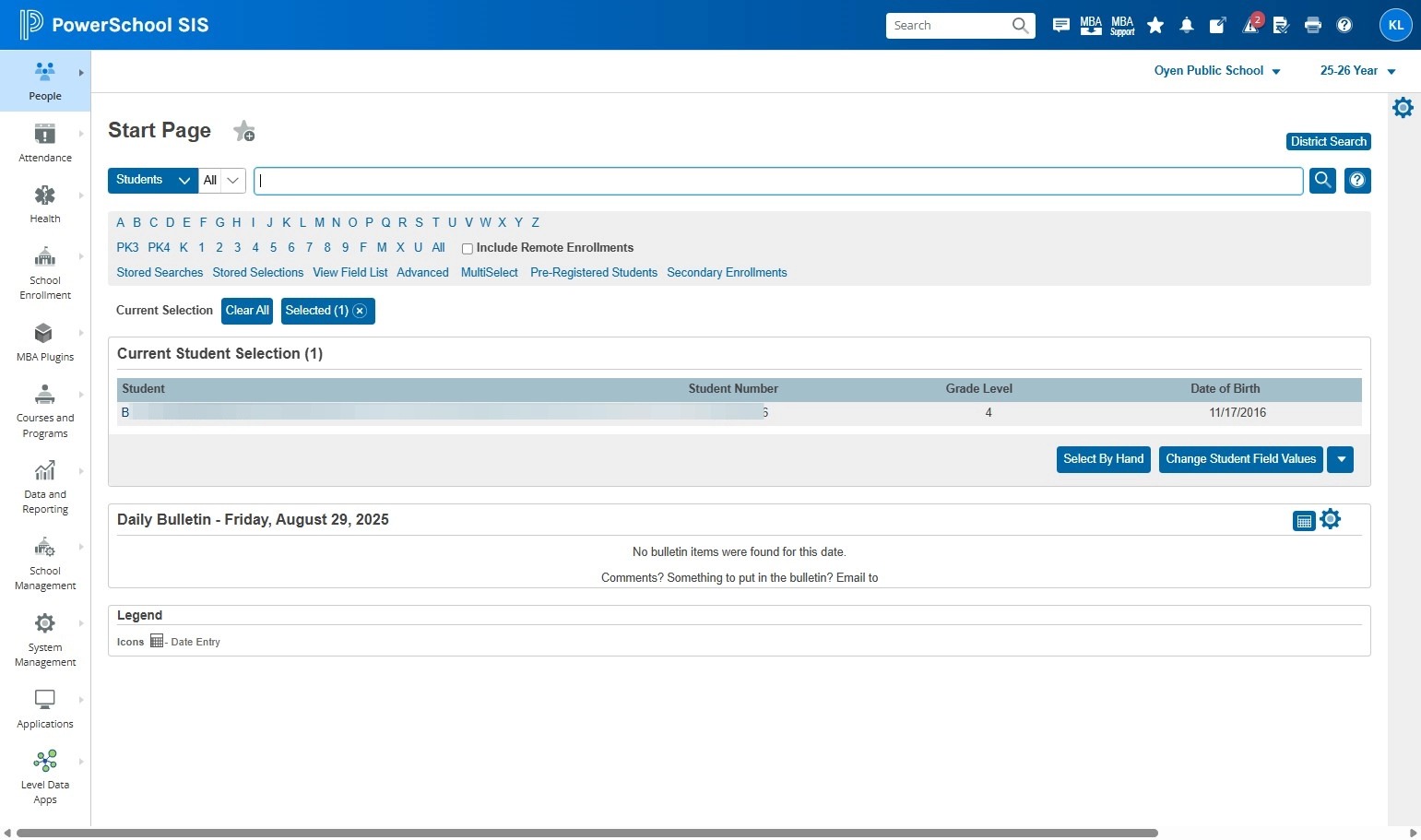Expand the People sidebar flyout arrow
Image resolution: width=1421 pixels, height=840 pixels.
click(x=81, y=73)
